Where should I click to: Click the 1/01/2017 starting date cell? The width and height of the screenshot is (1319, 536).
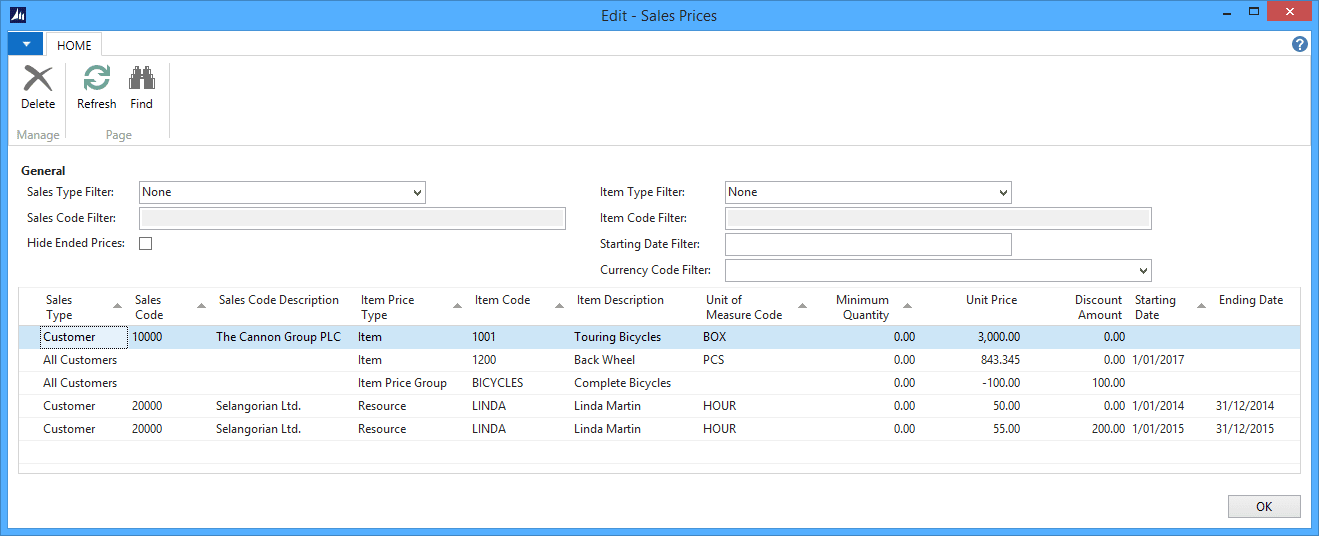1158,360
